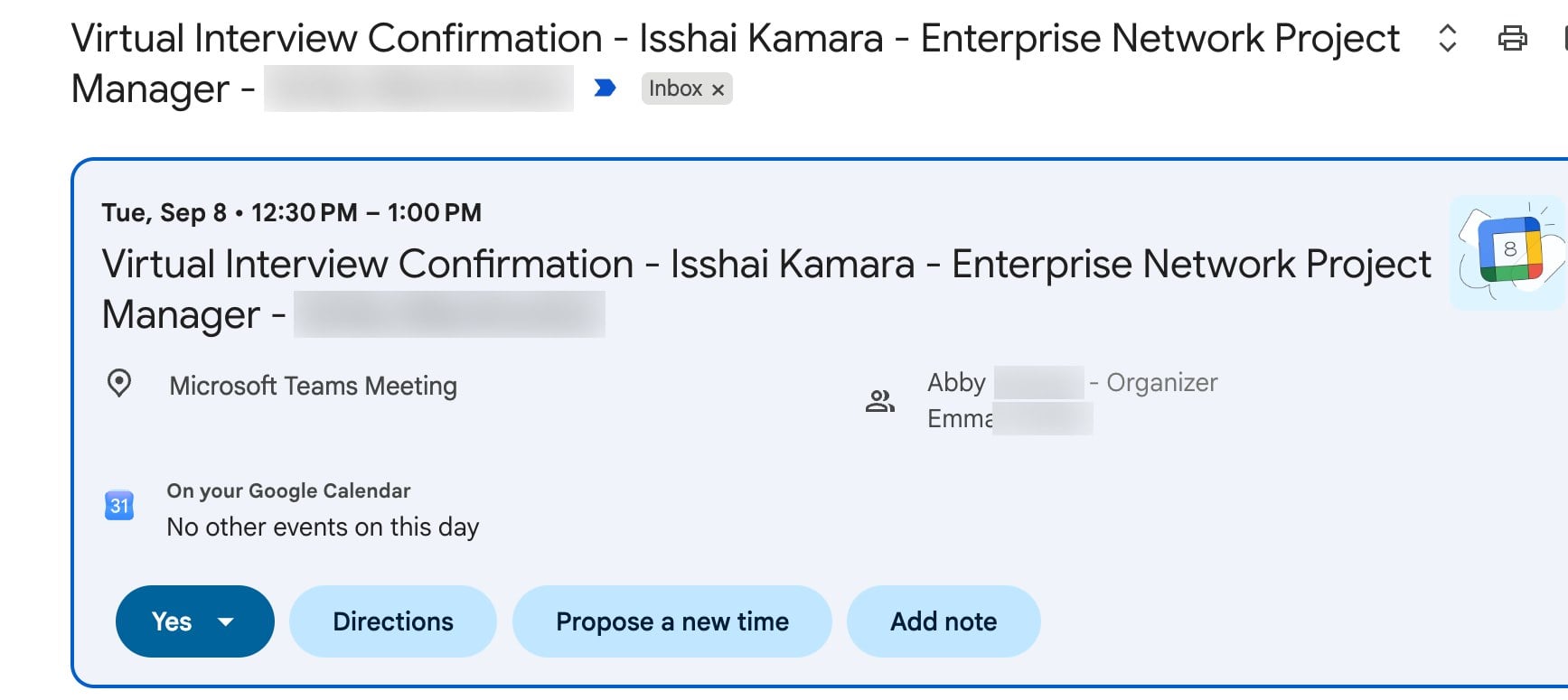Click the Google Calendar 31 icon
Image resolution: width=1568 pixels, height=700 pixels.
coord(119,505)
